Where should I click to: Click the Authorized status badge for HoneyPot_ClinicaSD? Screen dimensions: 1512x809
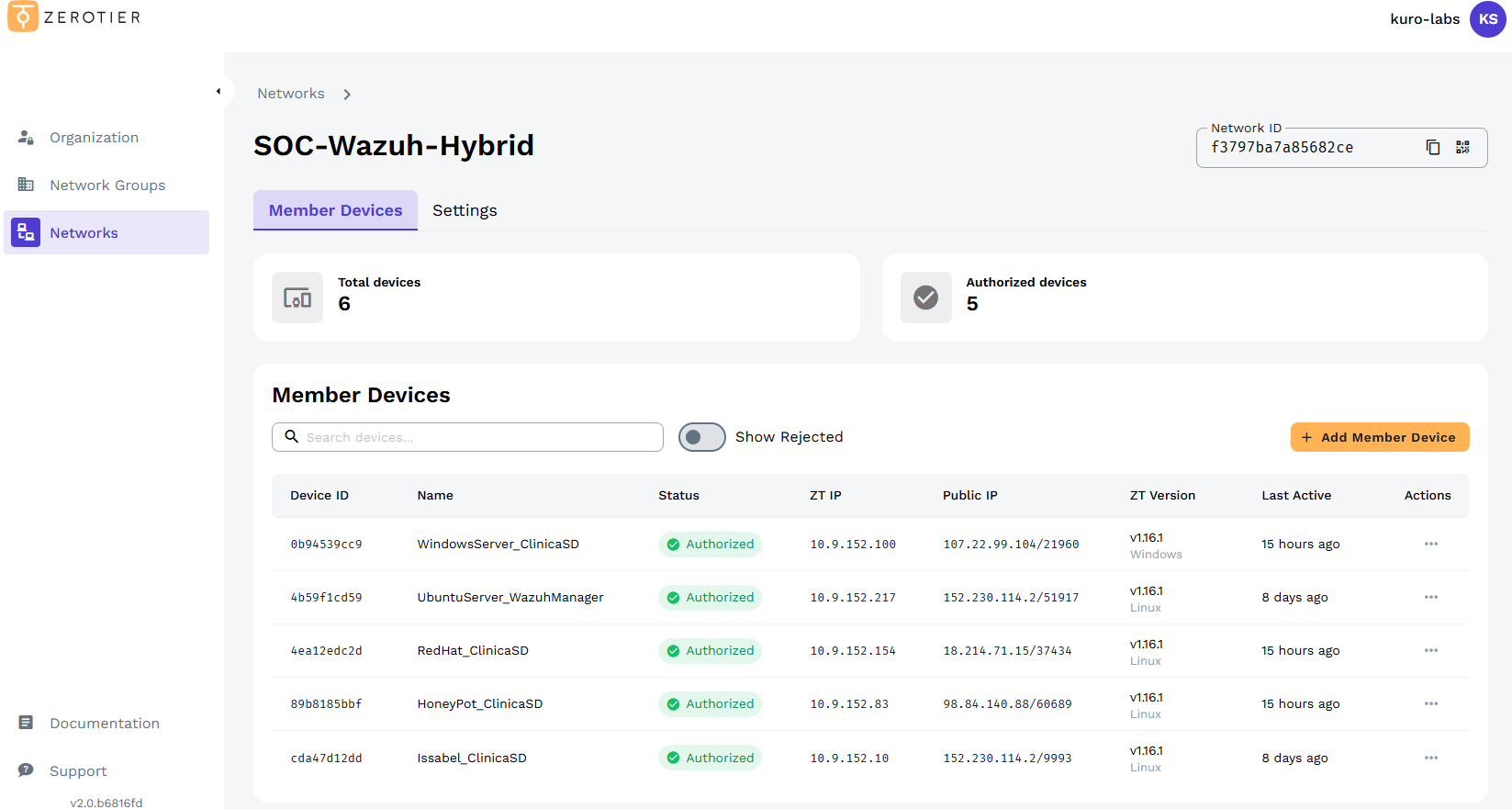click(x=710, y=703)
